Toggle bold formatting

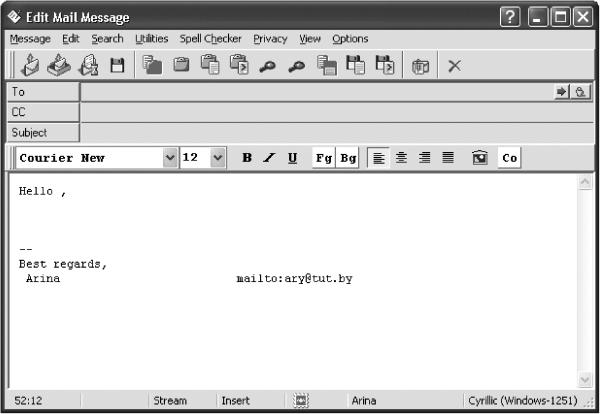pyautogui.click(x=247, y=158)
